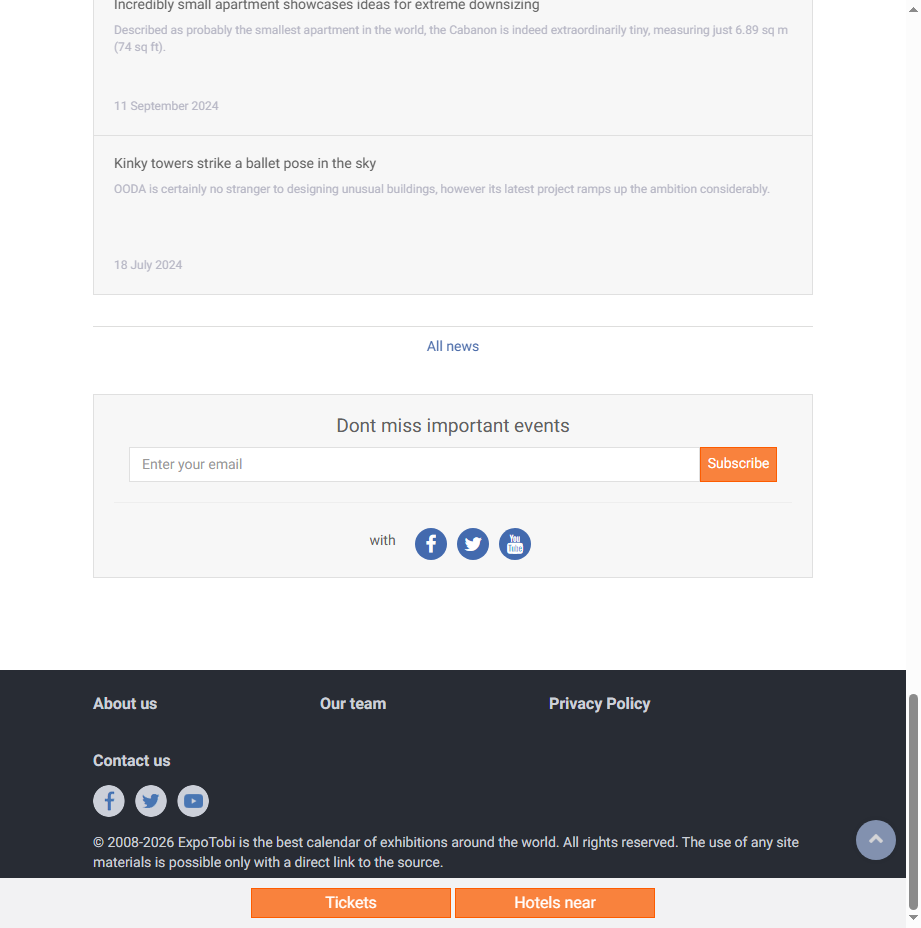Viewport: 921px width, 928px height.
Task: Click the footer Facebook icon
Action: tap(109, 801)
